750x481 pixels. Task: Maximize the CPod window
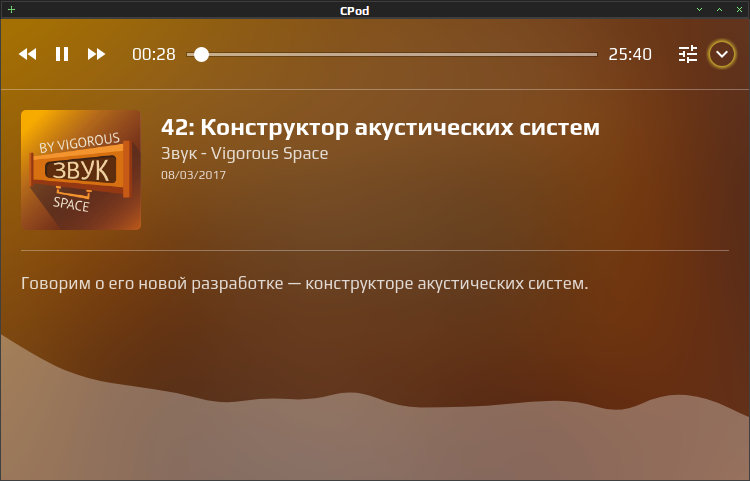point(719,10)
